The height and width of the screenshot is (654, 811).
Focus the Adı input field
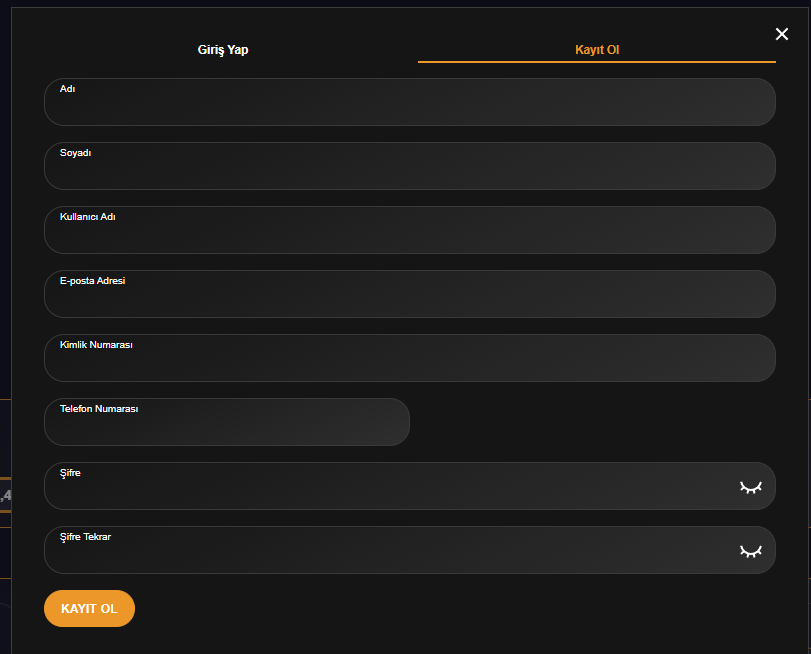coord(410,102)
